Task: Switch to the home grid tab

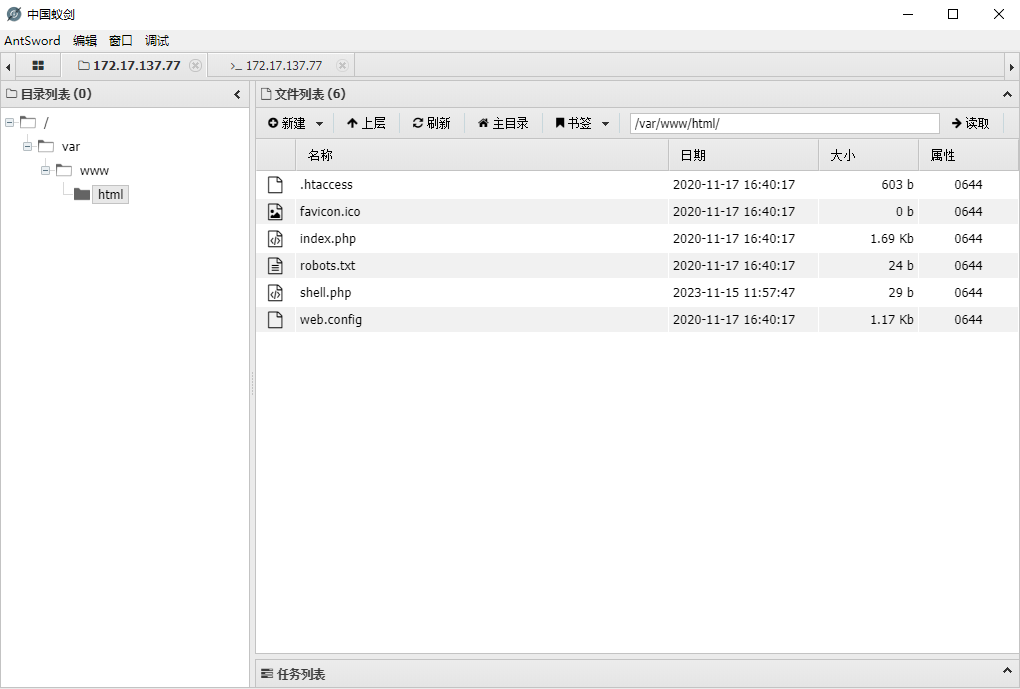Action: pyautogui.click(x=38, y=66)
